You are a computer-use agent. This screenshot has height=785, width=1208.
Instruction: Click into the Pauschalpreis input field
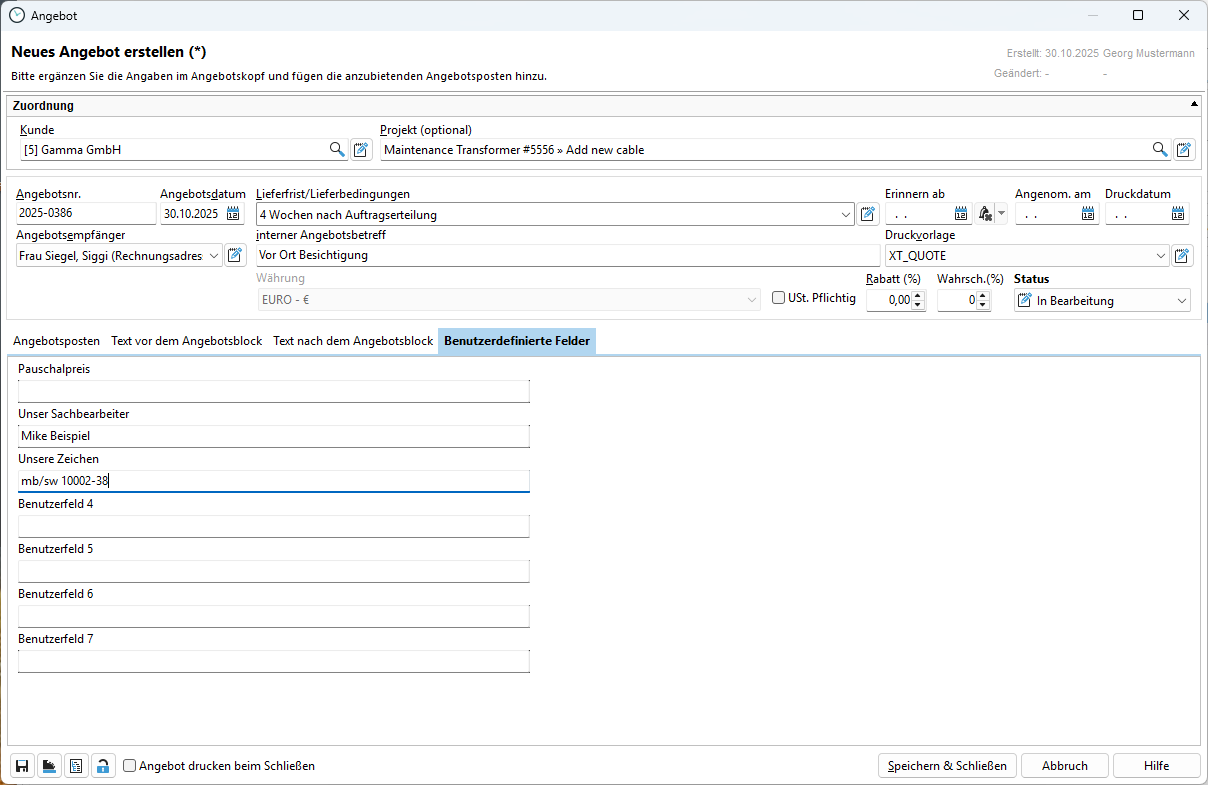(273, 391)
